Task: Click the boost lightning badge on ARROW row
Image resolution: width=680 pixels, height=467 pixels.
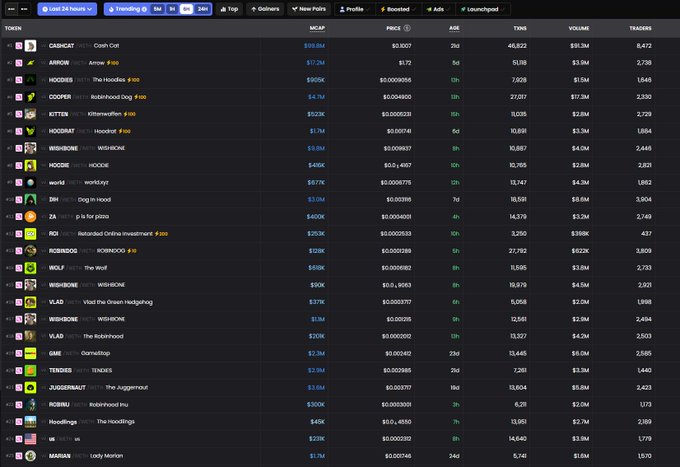Action: click(x=113, y=63)
